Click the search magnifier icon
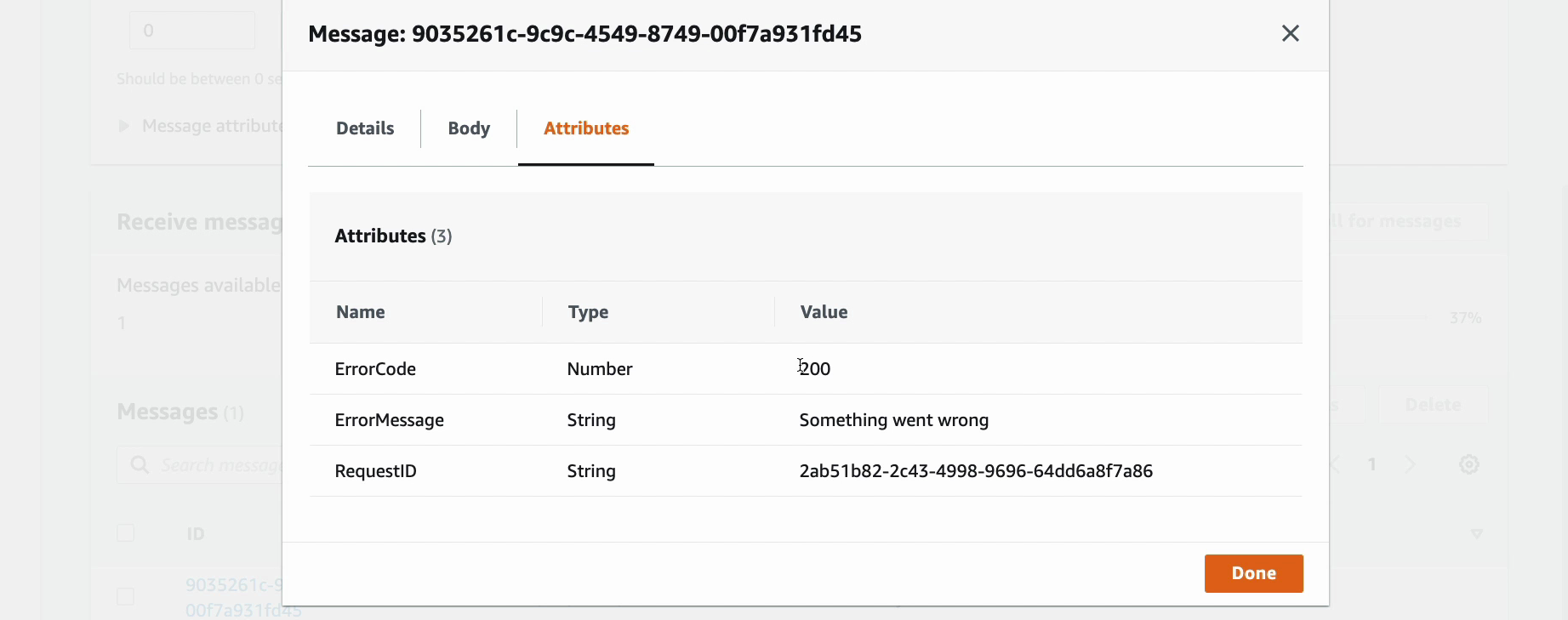This screenshot has width=1568, height=620. point(140,465)
